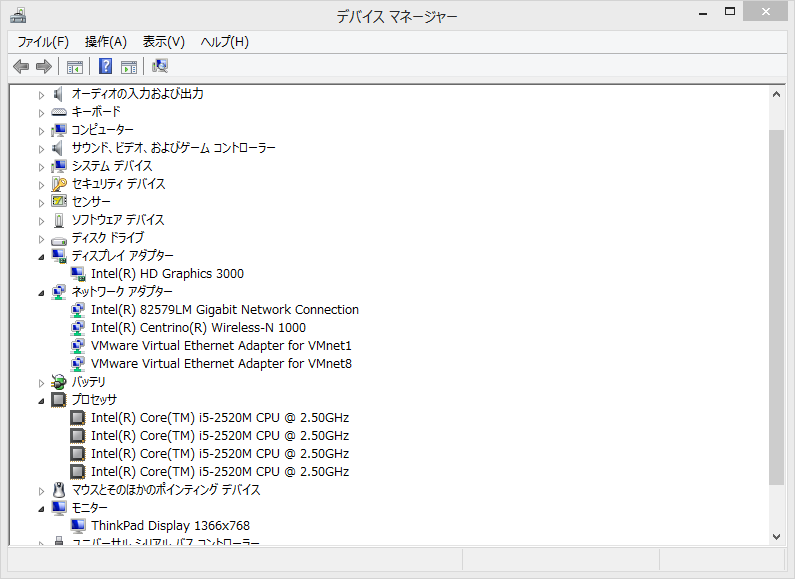The width and height of the screenshot is (795, 579).
Task: Click the Device Manager title bar icon
Action: [18, 16]
